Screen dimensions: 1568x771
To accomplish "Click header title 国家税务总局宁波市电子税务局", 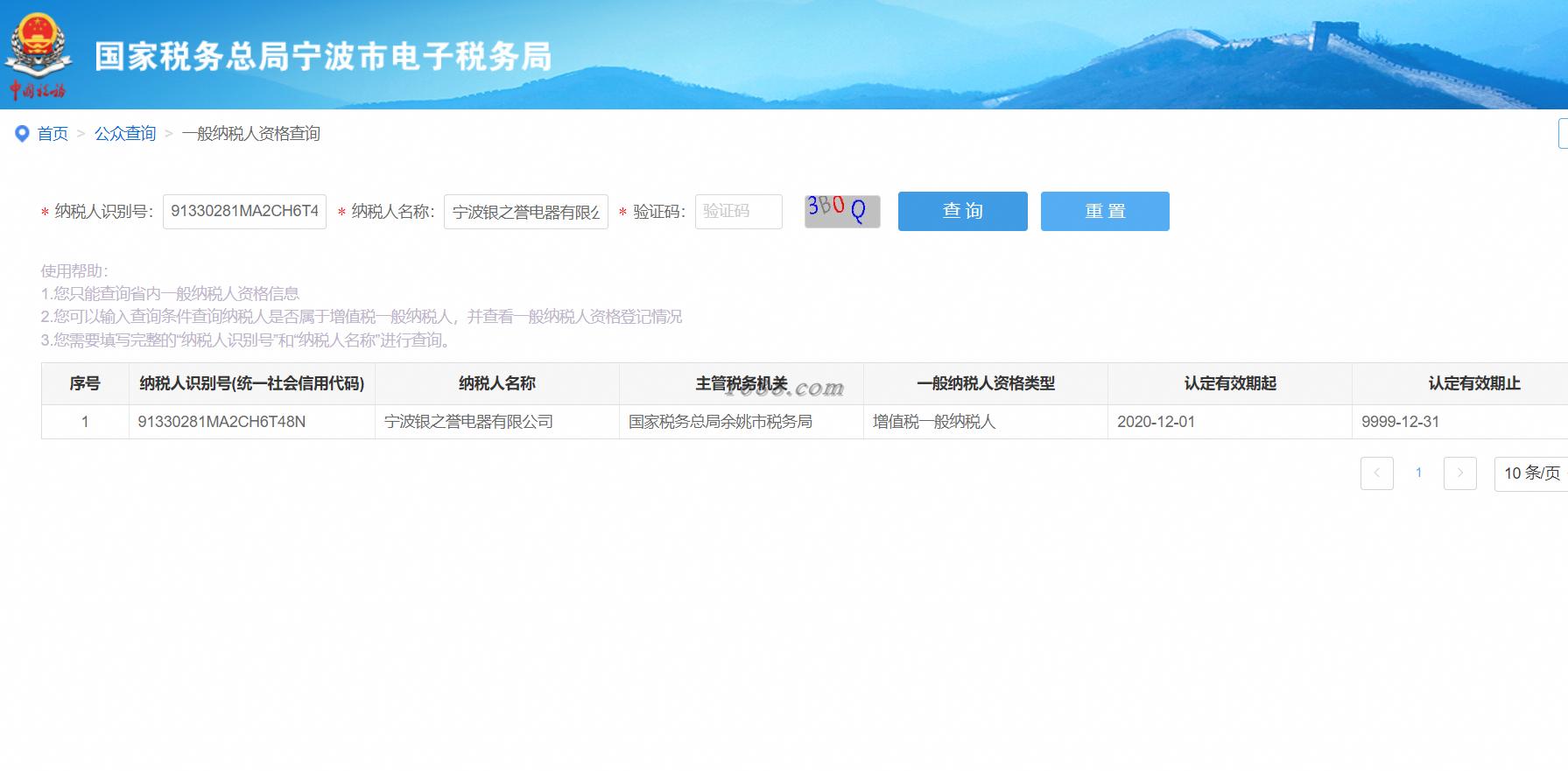I will 324,57.
